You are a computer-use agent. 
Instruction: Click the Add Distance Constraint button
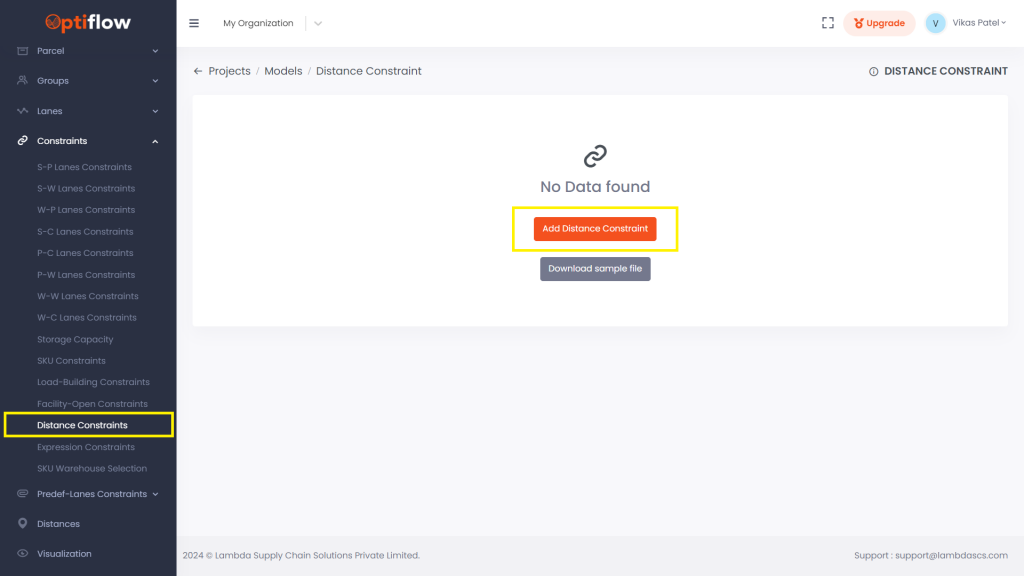pyautogui.click(x=595, y=229)
